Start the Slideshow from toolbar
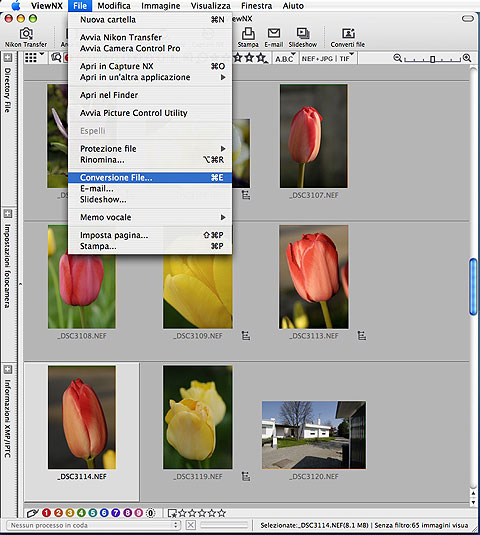Image resolution: width=480 pixels, height=535 pixels. (303, 37)
